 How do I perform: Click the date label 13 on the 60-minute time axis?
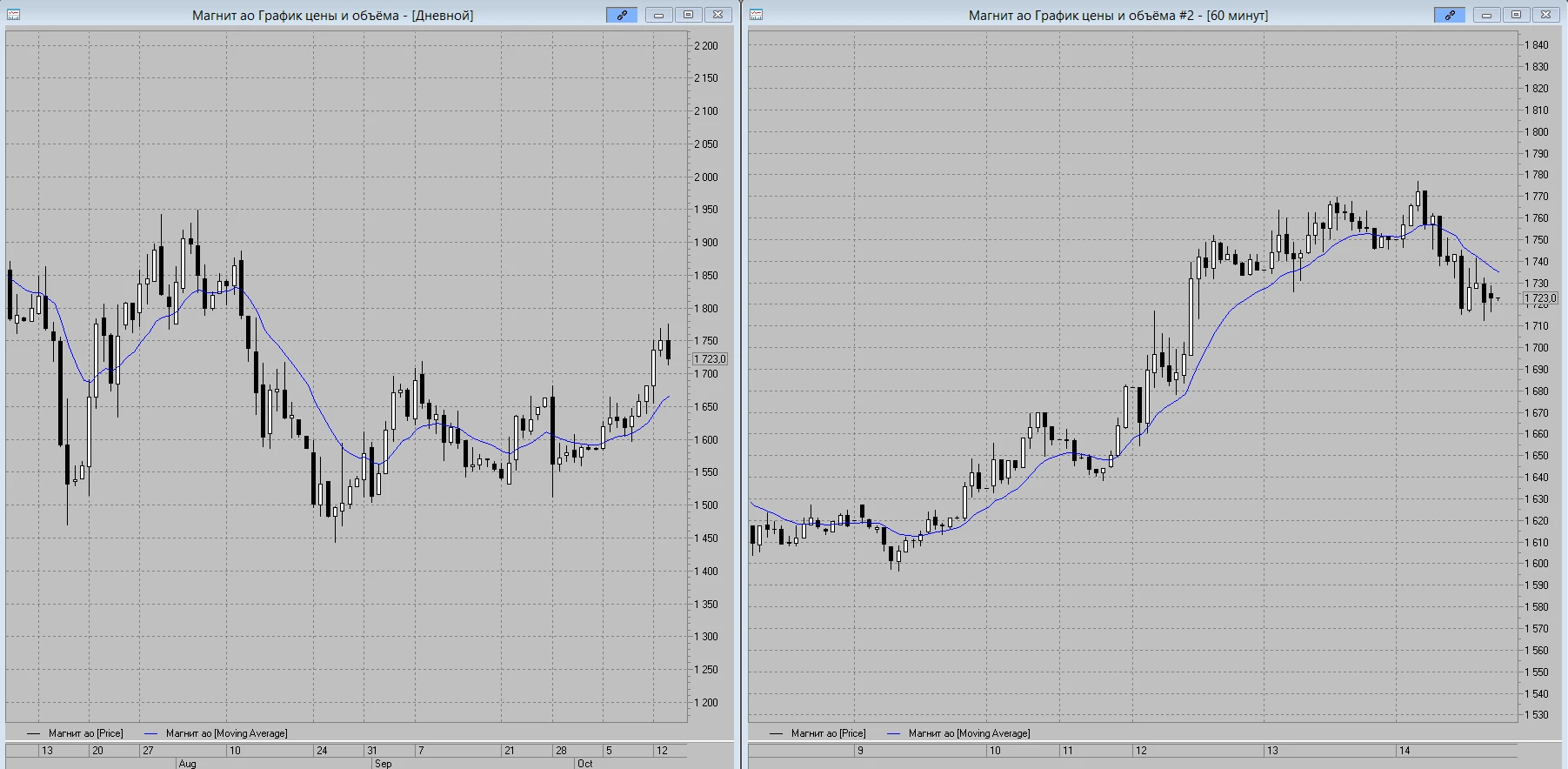coord(1272,751)
